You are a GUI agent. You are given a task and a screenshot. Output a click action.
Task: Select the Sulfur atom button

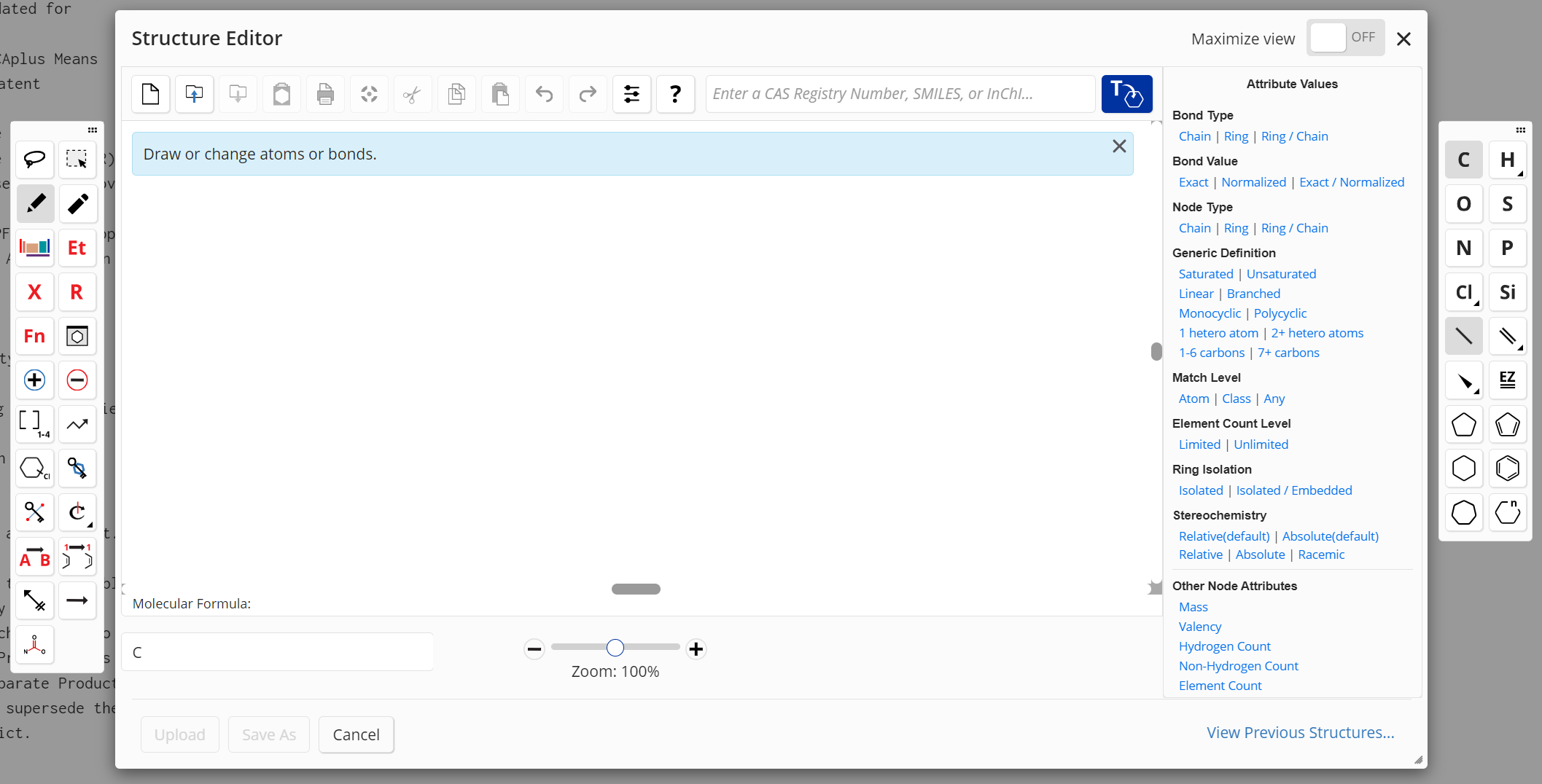[1508, 204]
